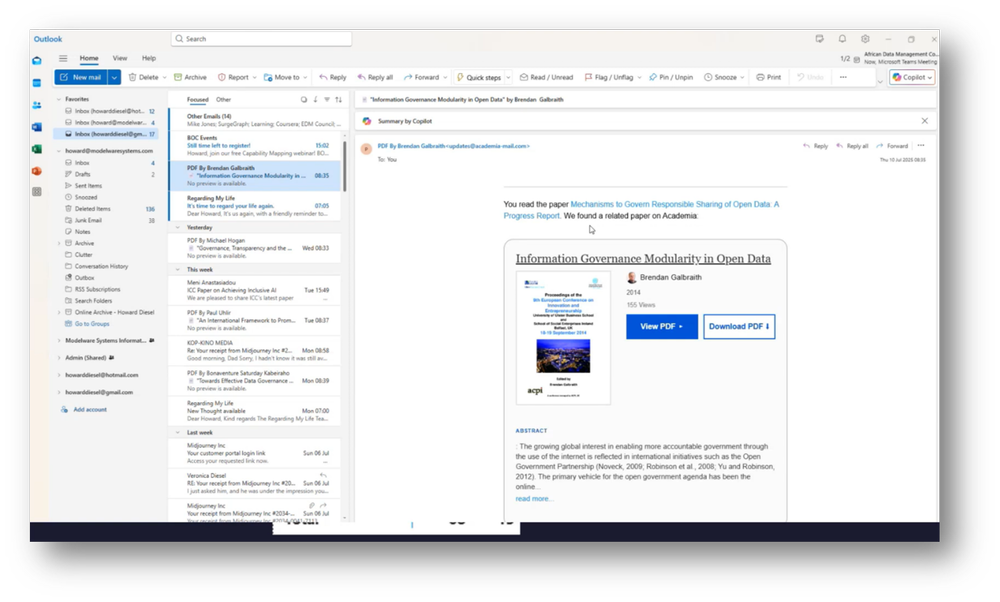Select the Focused inbox tab

click(x=198, y=99)
